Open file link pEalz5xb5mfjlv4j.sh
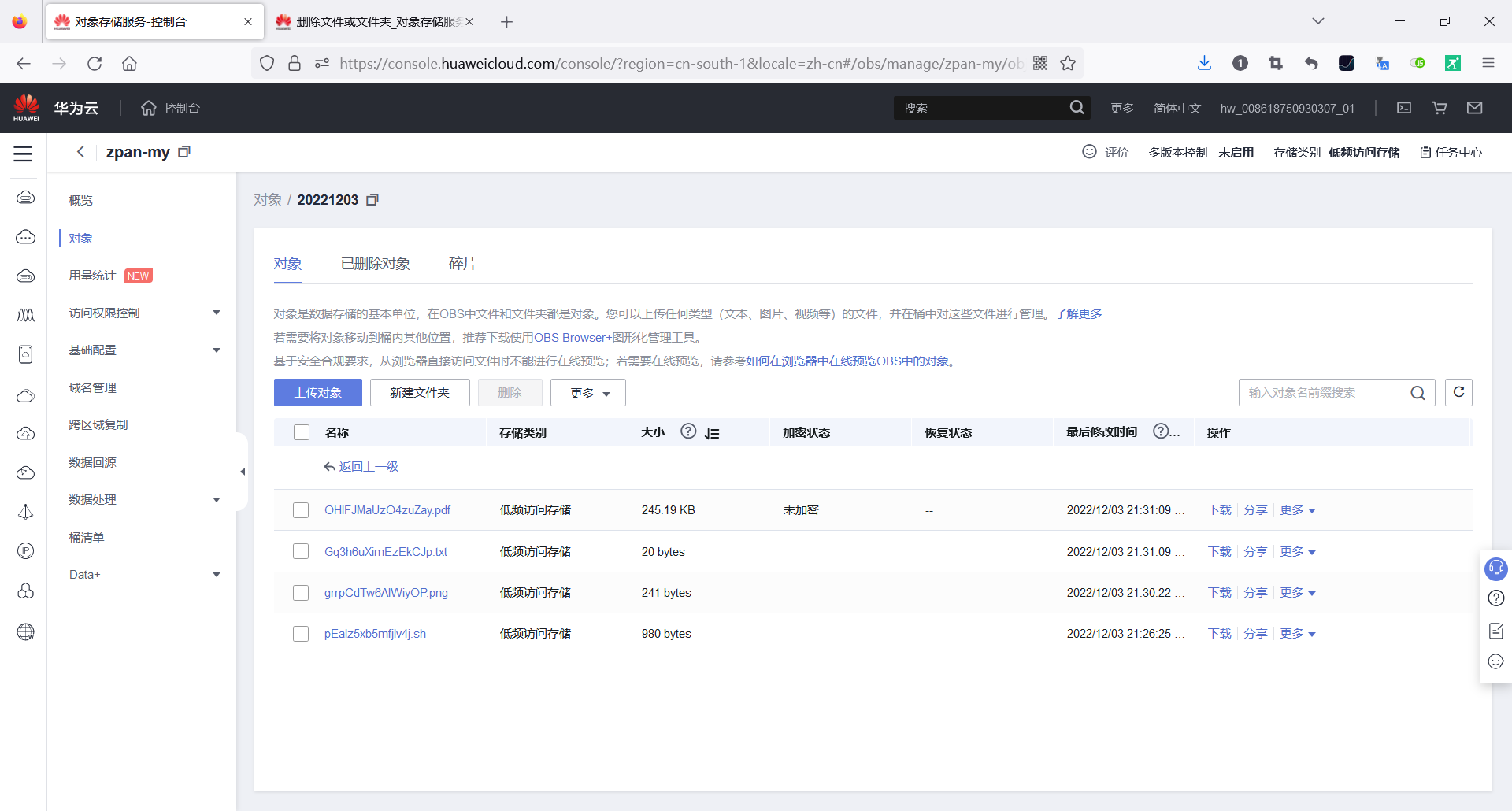The image size is (1512, 811). pos(375,634)
